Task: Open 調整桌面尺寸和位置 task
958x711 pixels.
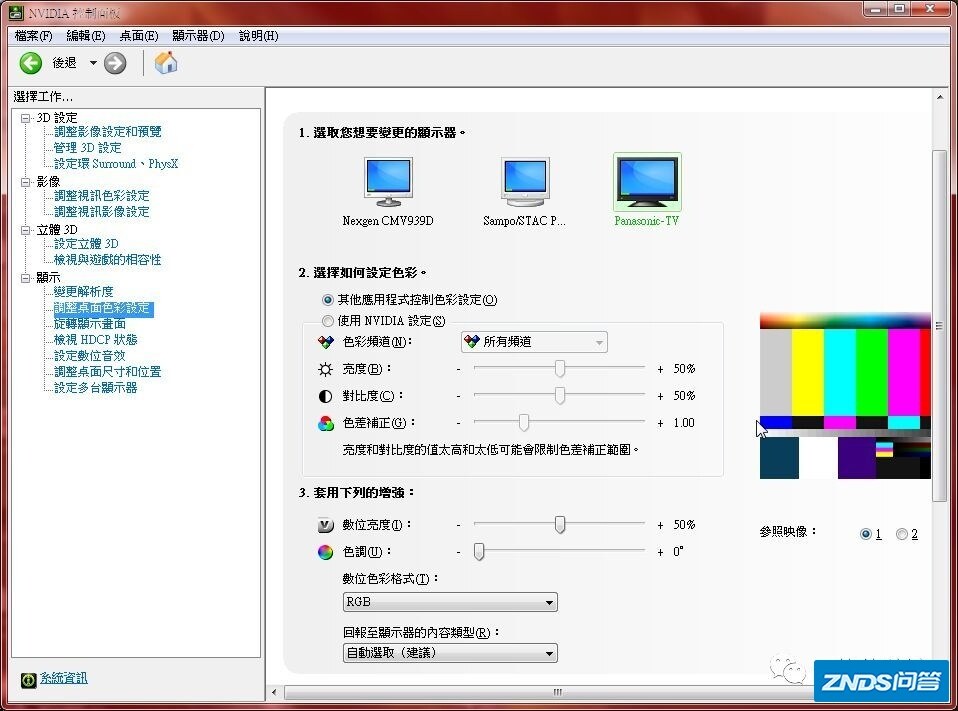Action: (x=108, y=371)
